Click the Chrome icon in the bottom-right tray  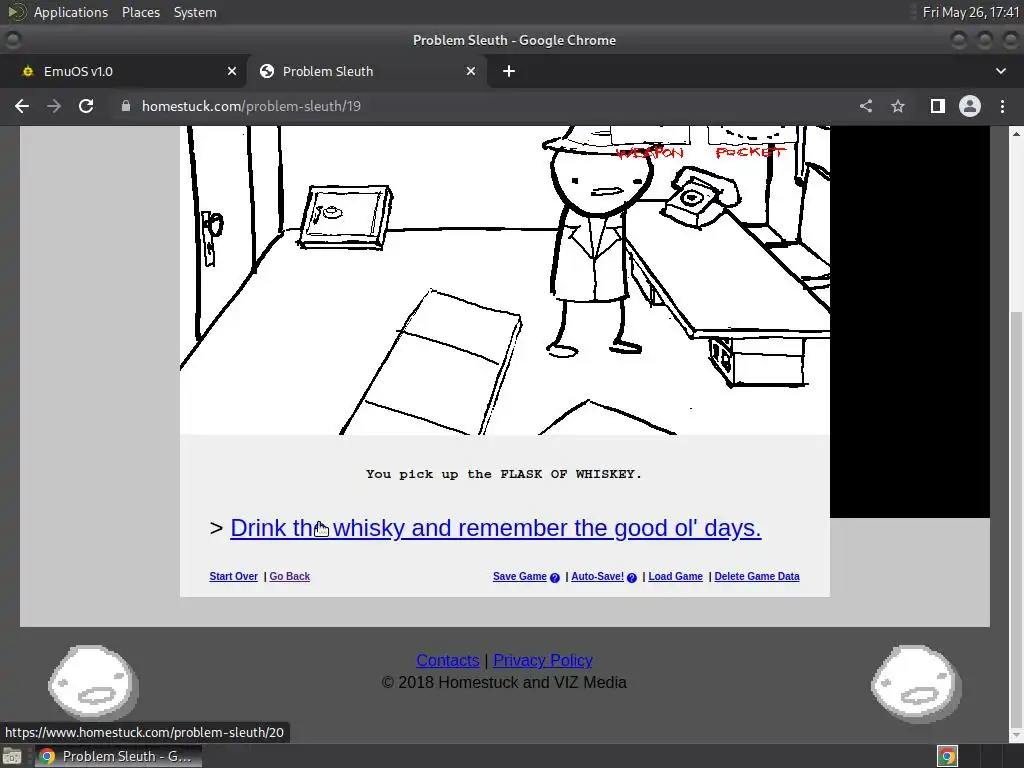[947, 756]
